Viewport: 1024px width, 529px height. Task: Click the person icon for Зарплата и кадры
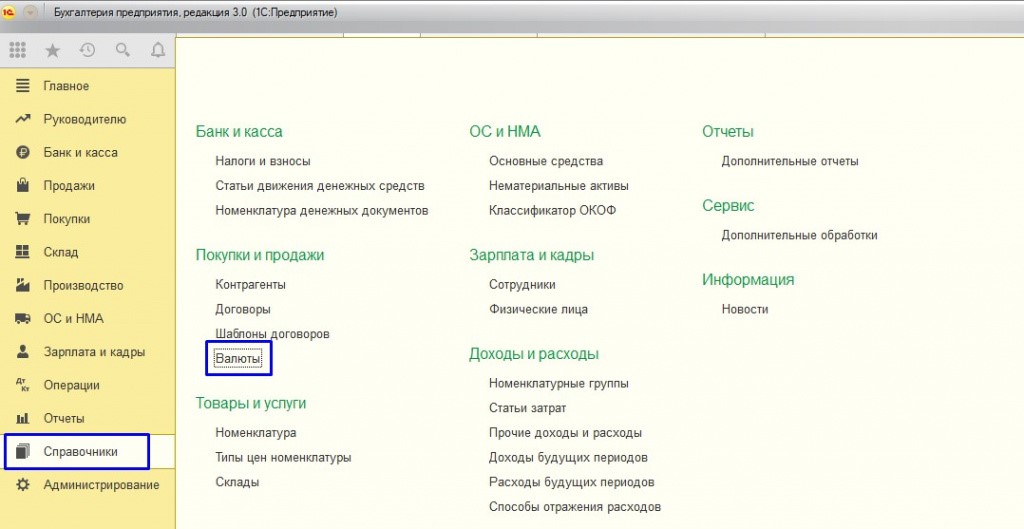[23, 352]
